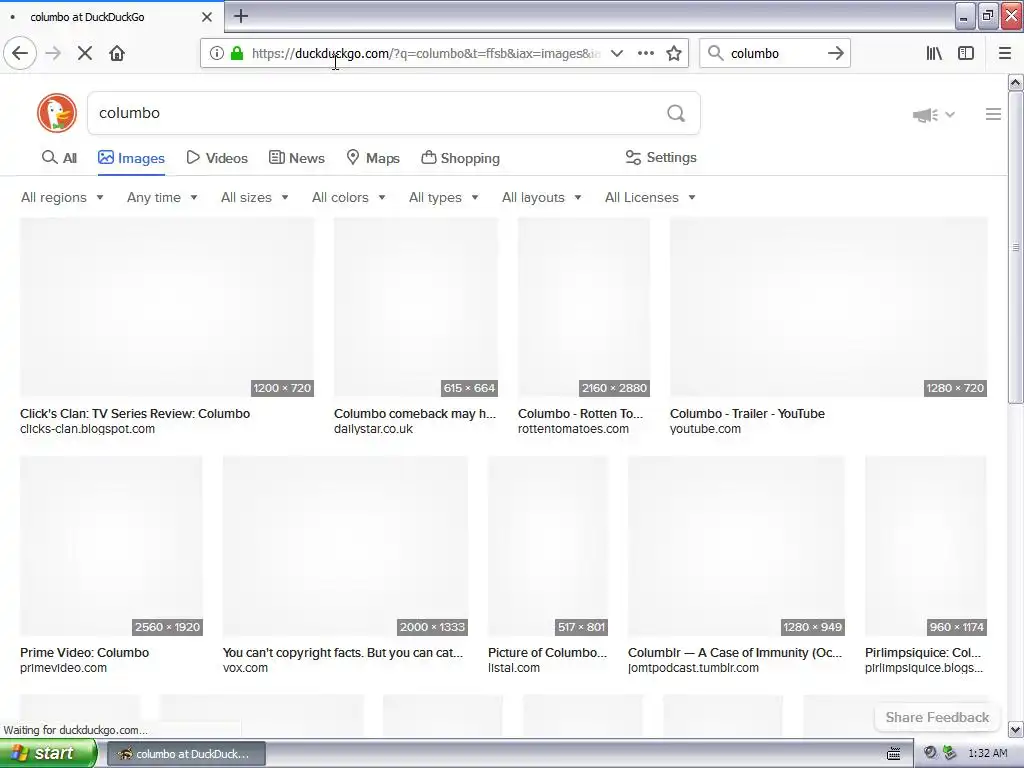Click the address bar URL
Screen dimensions: 1024x768
426,53
